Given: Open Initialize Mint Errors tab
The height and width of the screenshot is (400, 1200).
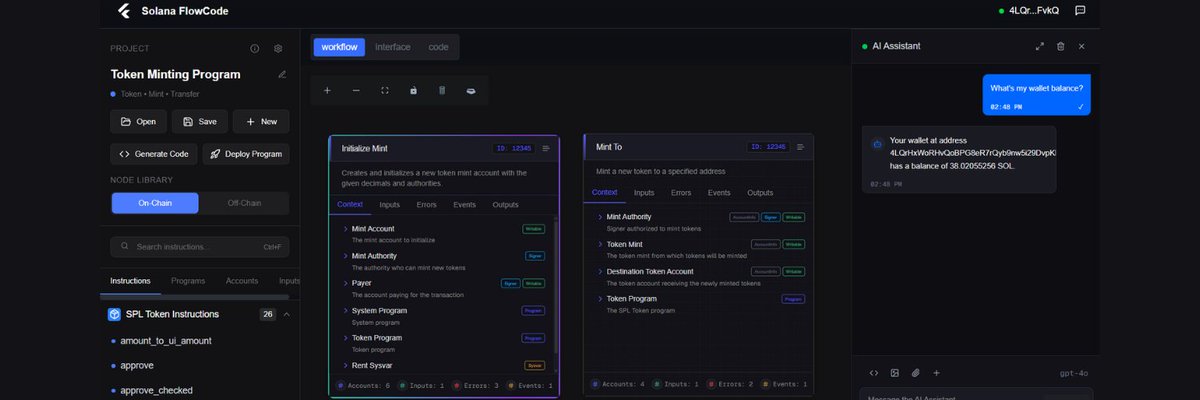Looking at the screenshot, I should point(427,205).
